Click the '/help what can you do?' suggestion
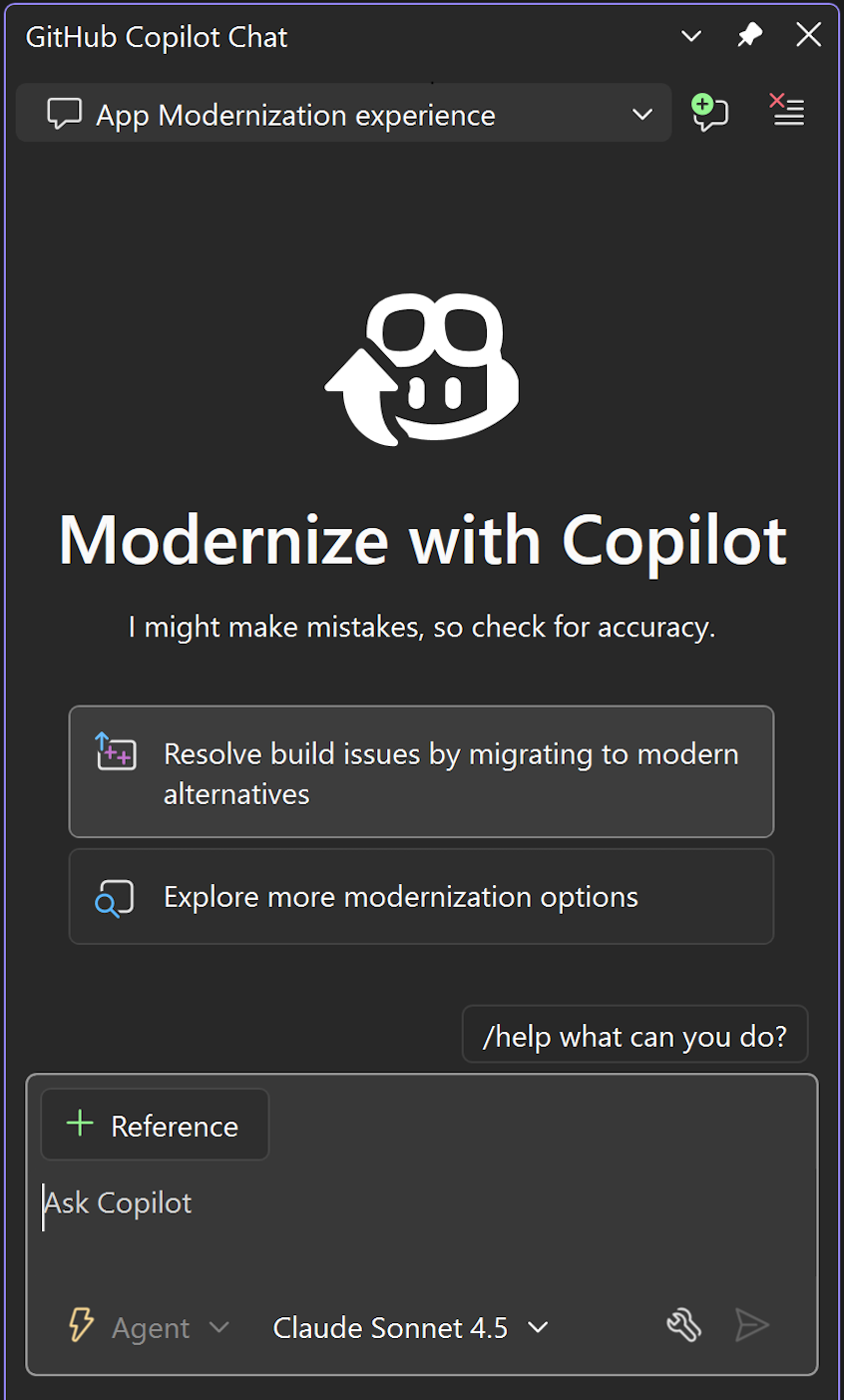844x1400 pixels. coord(634,1035)
